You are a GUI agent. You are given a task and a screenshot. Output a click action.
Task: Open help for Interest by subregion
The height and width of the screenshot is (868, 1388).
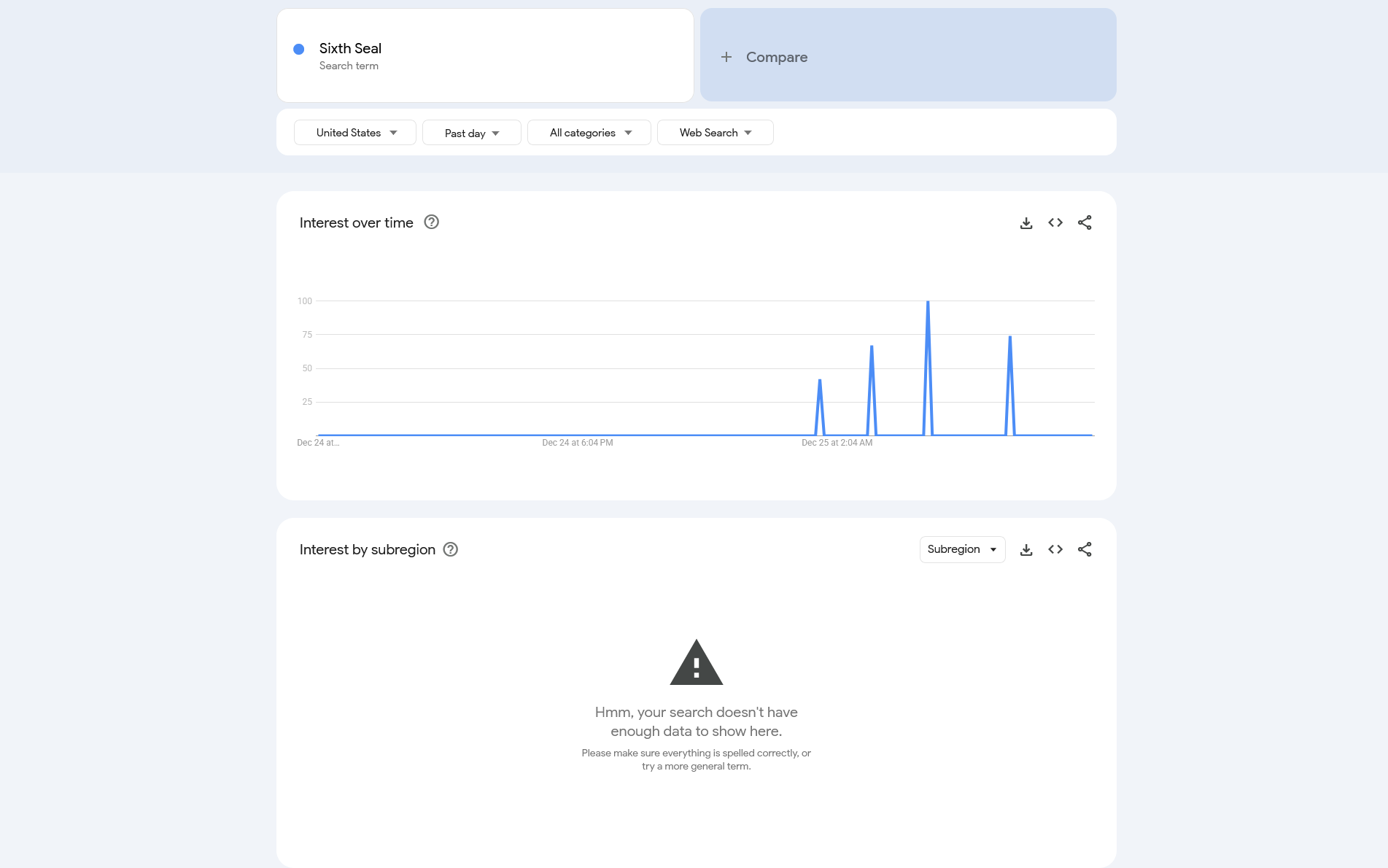point(451,549)
